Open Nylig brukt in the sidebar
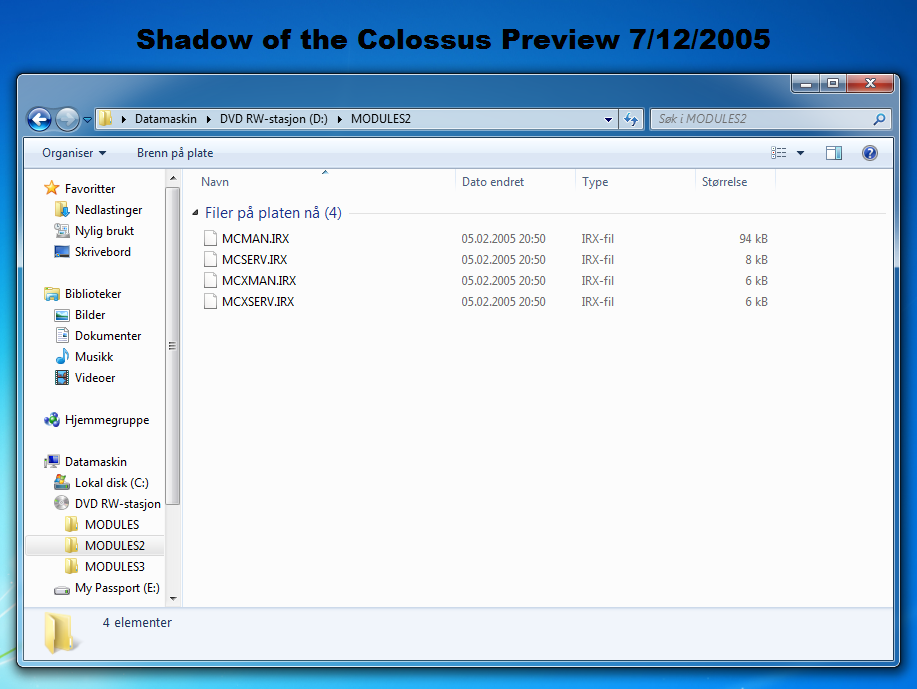917x689 pixels. click(x=104, y=230)
